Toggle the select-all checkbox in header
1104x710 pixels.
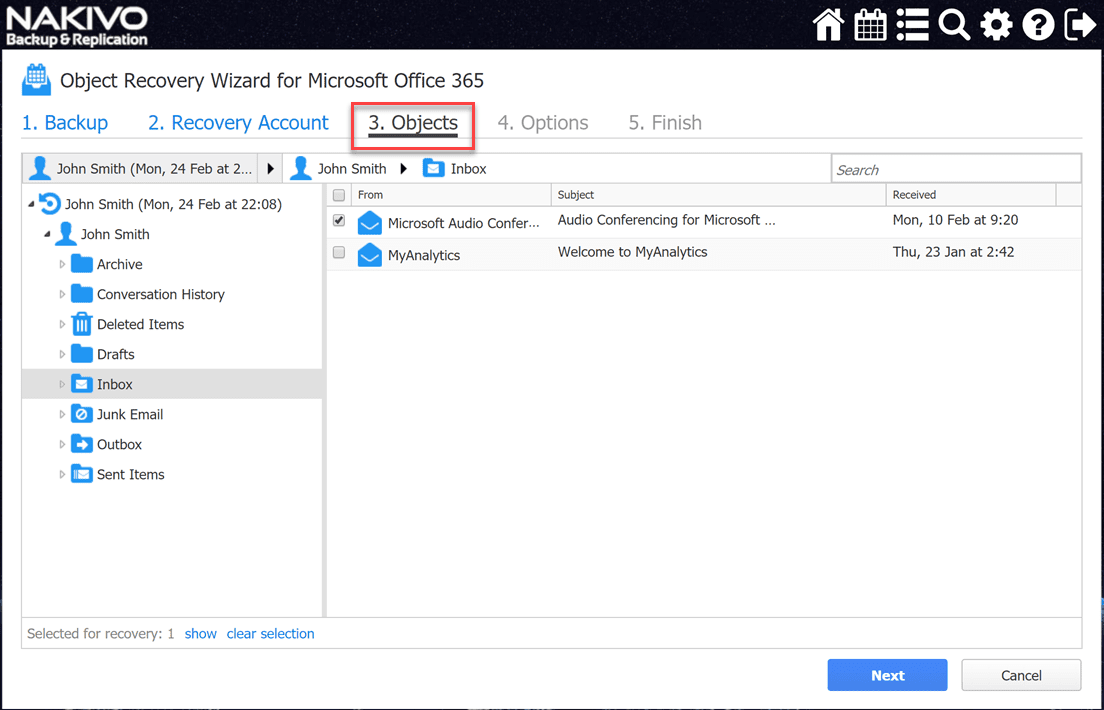pos(339,195)
